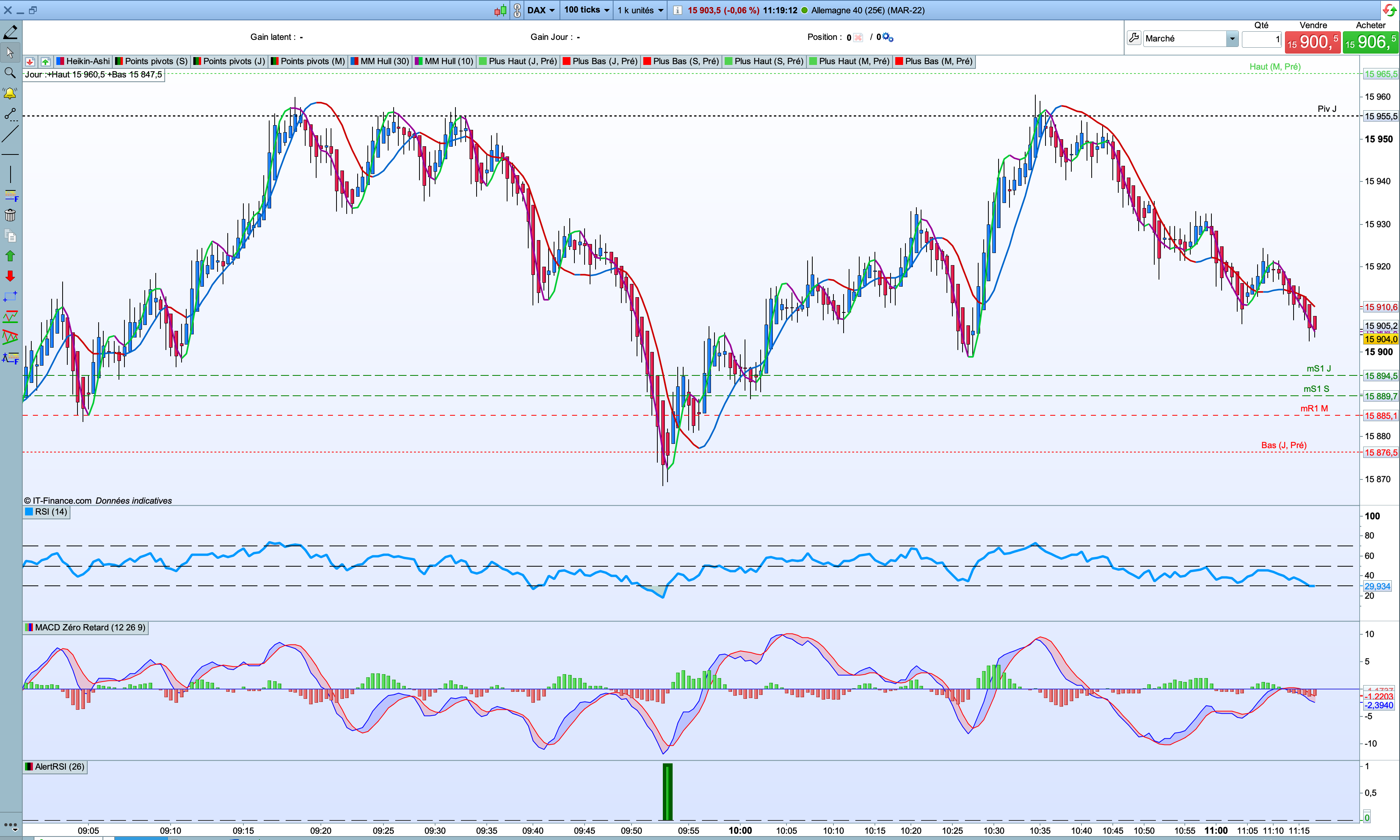Open the DAX instrument dropdown
This screenshot has width=1400, height=840.
point(541,10)
